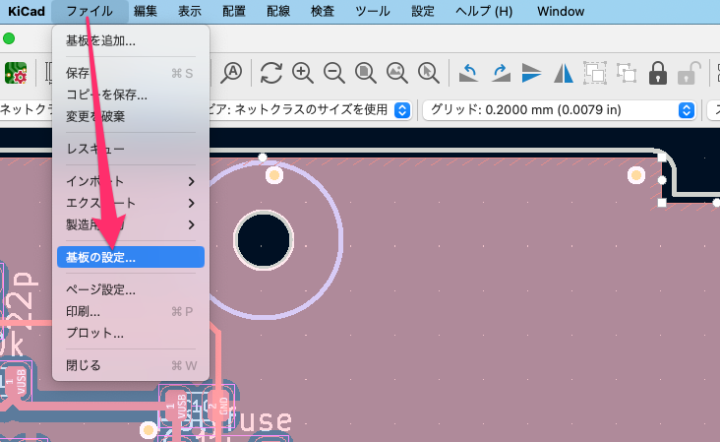Click the zoom out magnifier icon
Image resolution: width=720 pixels, height=442 pixels.
334,72
